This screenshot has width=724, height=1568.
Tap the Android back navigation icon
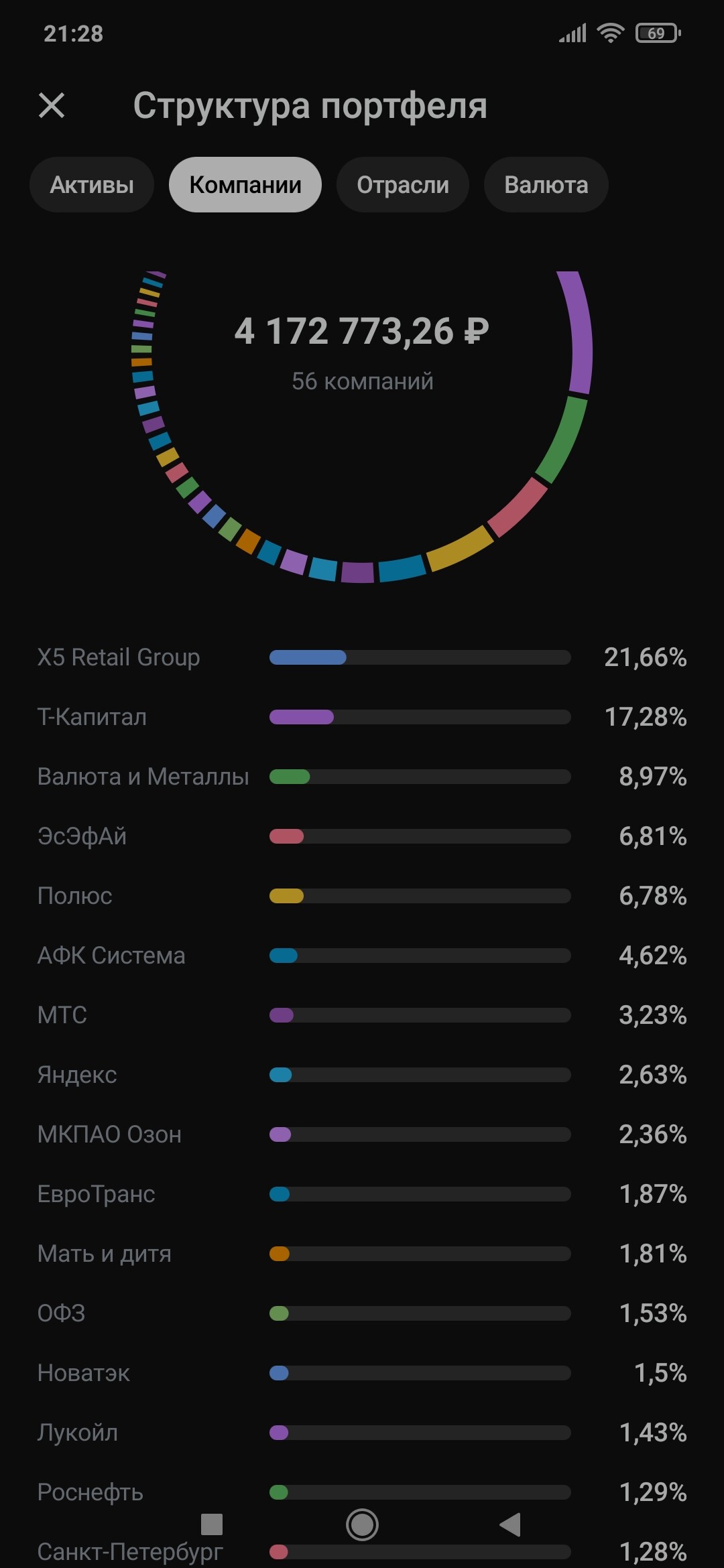[511, 1524]
